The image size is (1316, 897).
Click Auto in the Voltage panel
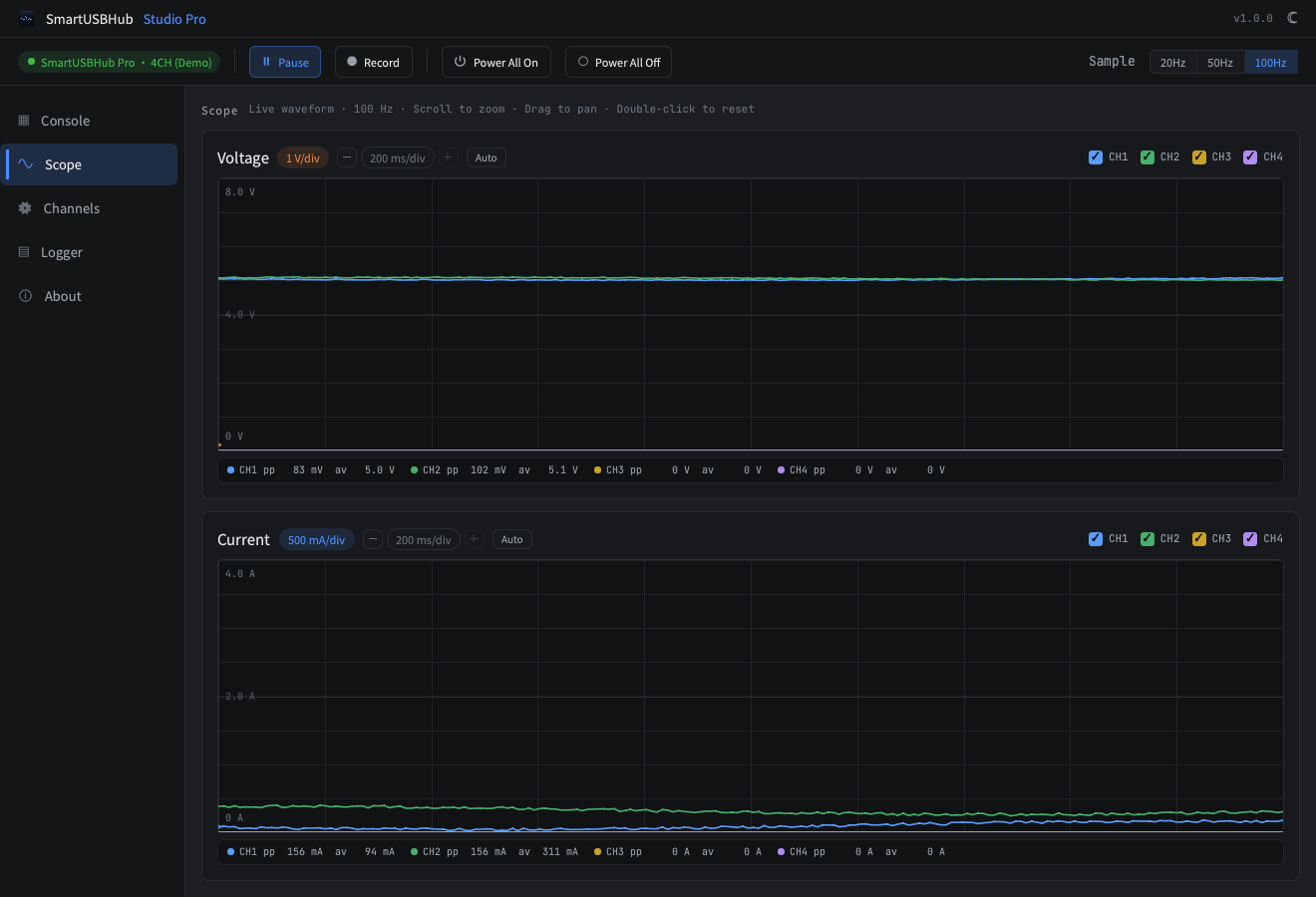(x=487, y=157)
